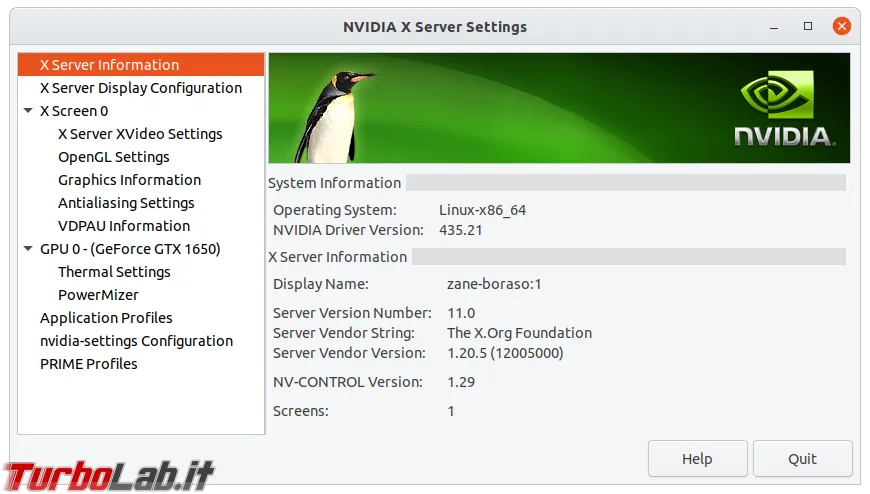This screenshot has height=494, width=870.
Task: Select X Server Information in sidebar
Action: coord(141,65)
